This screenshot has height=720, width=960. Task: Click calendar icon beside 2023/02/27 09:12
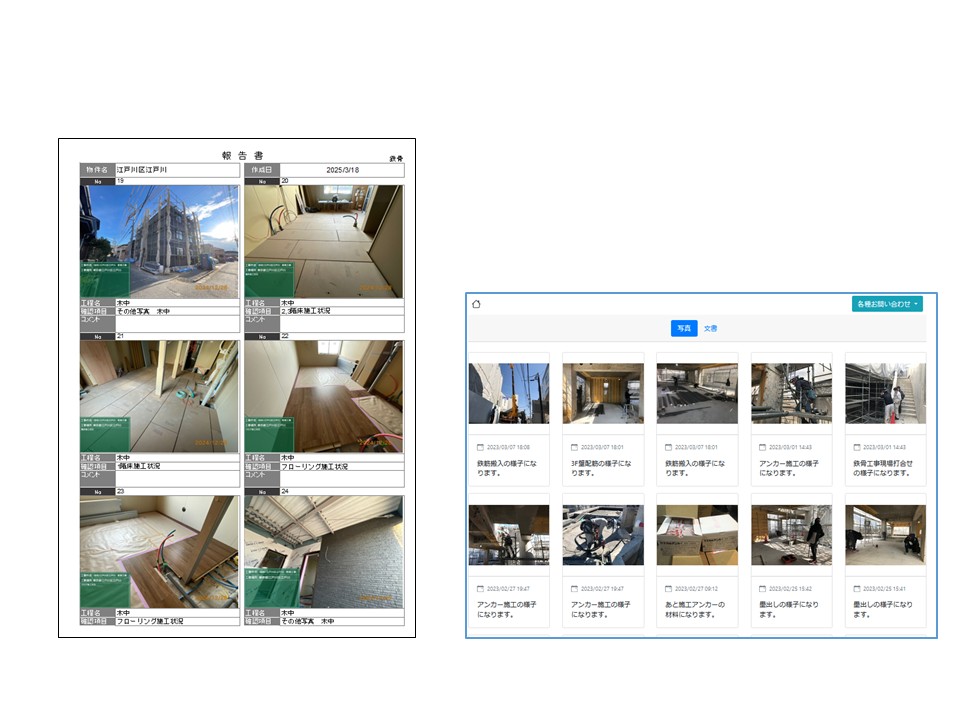click(669, 589)
